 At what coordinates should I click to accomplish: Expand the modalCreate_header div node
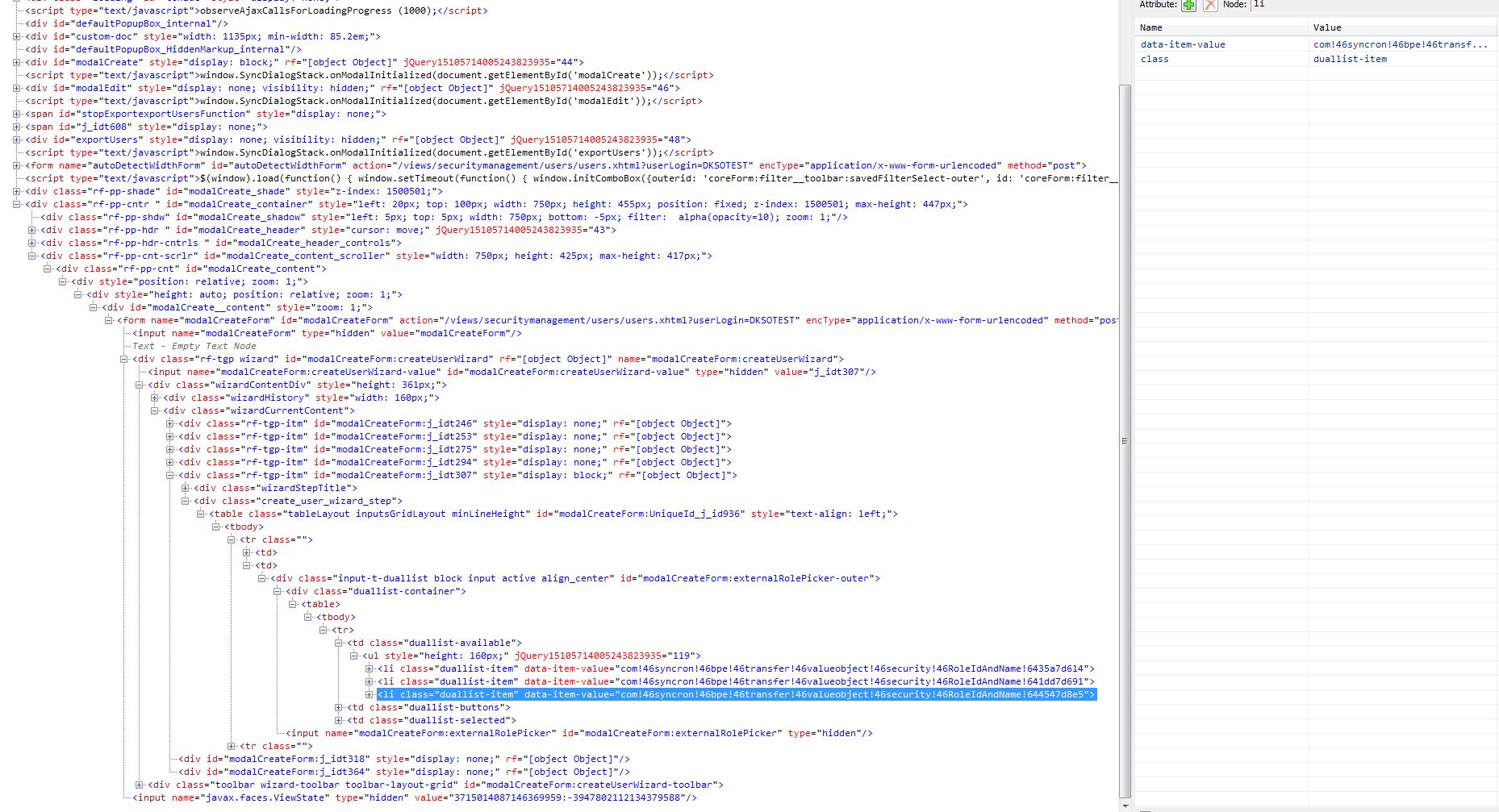32,230
